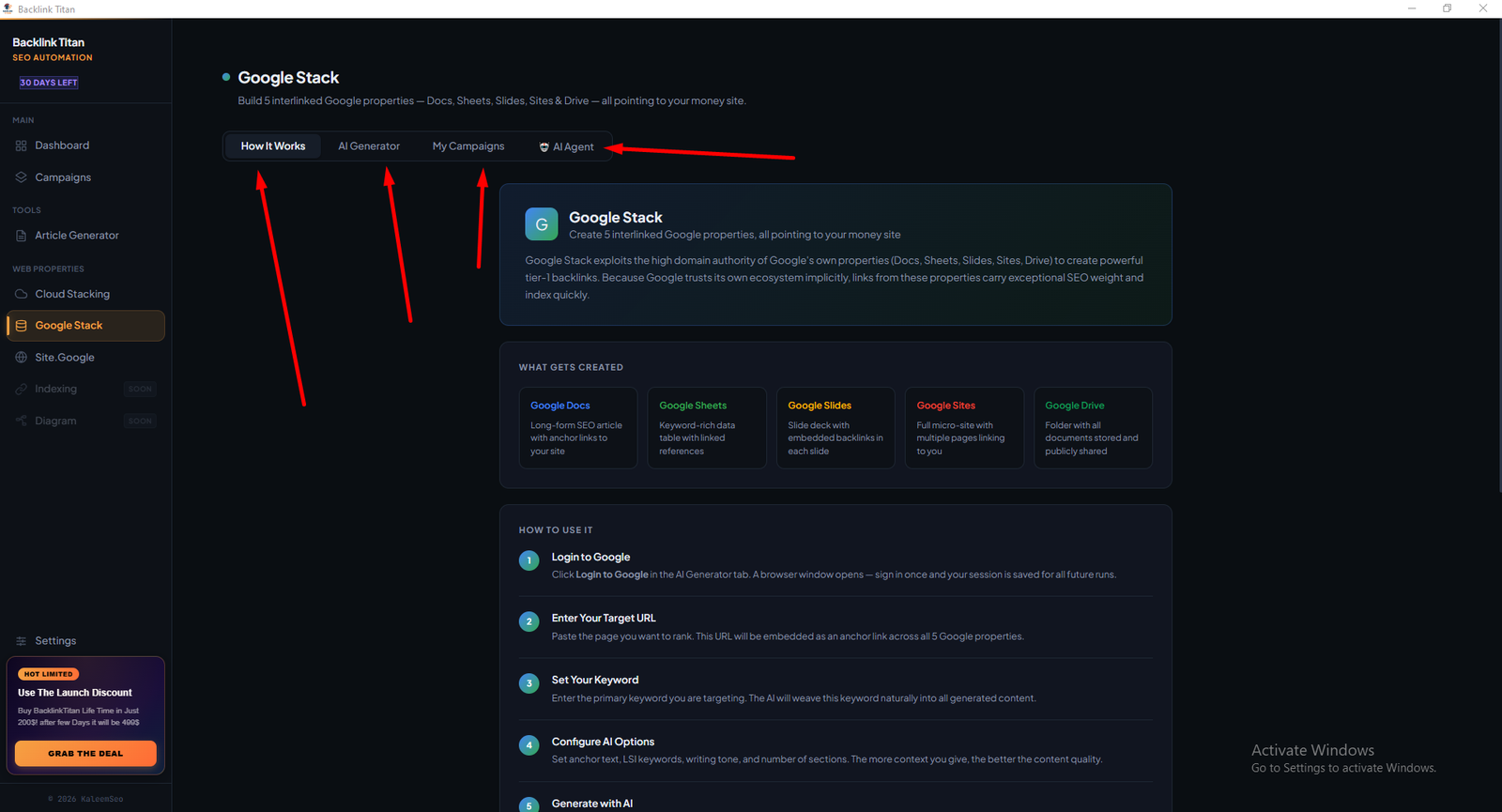This screenshot has width=1502, height=812.
Task: Click the 'Login to Google' step heading
Action: 590,558
